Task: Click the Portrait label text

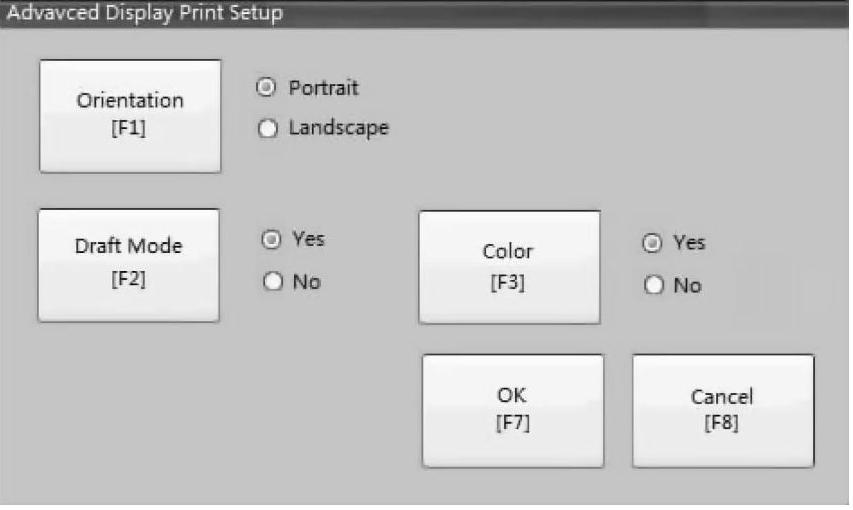Action: [324, 88]
